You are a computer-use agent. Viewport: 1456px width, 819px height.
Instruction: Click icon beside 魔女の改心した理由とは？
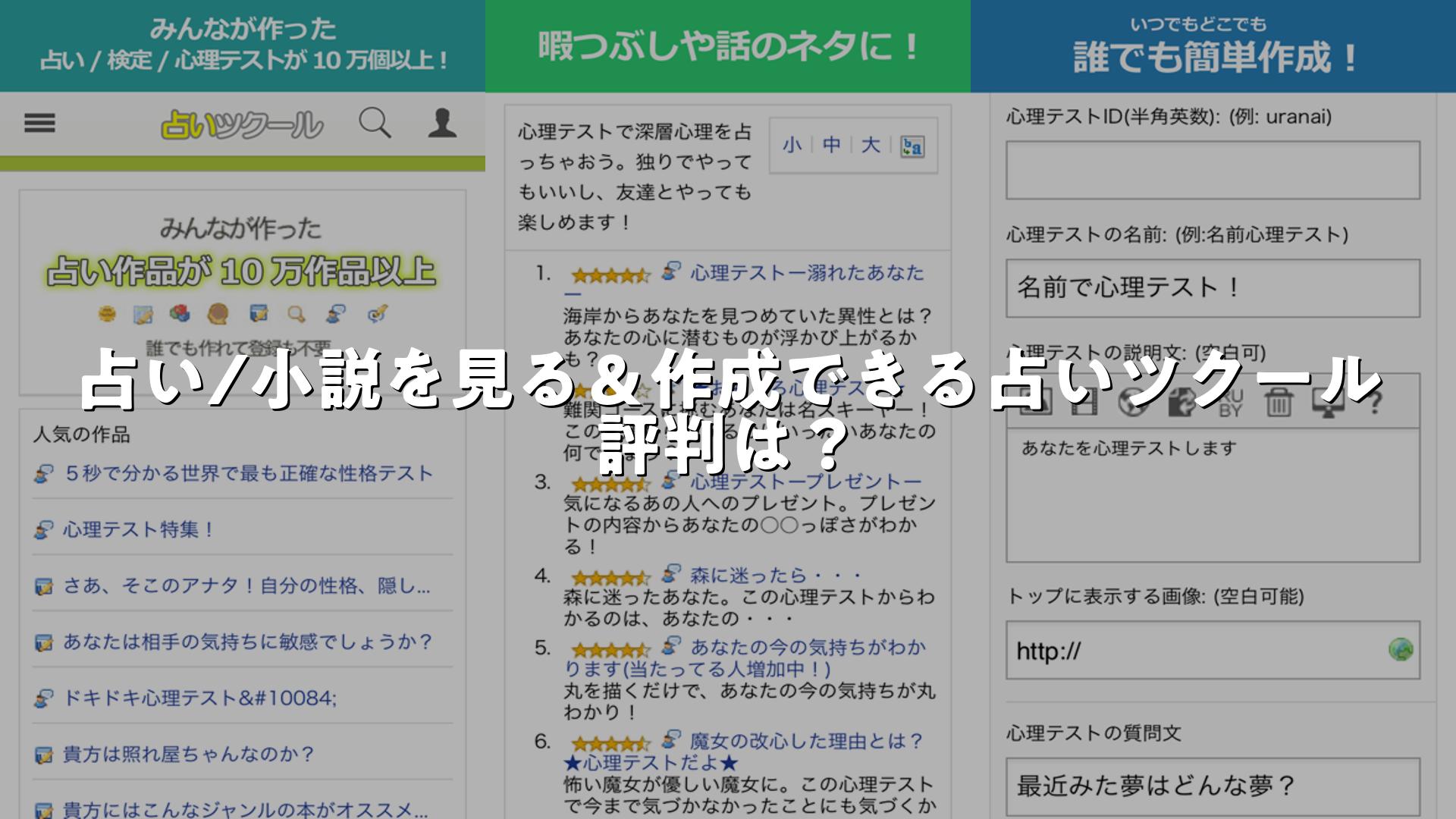tap(671, 739)
